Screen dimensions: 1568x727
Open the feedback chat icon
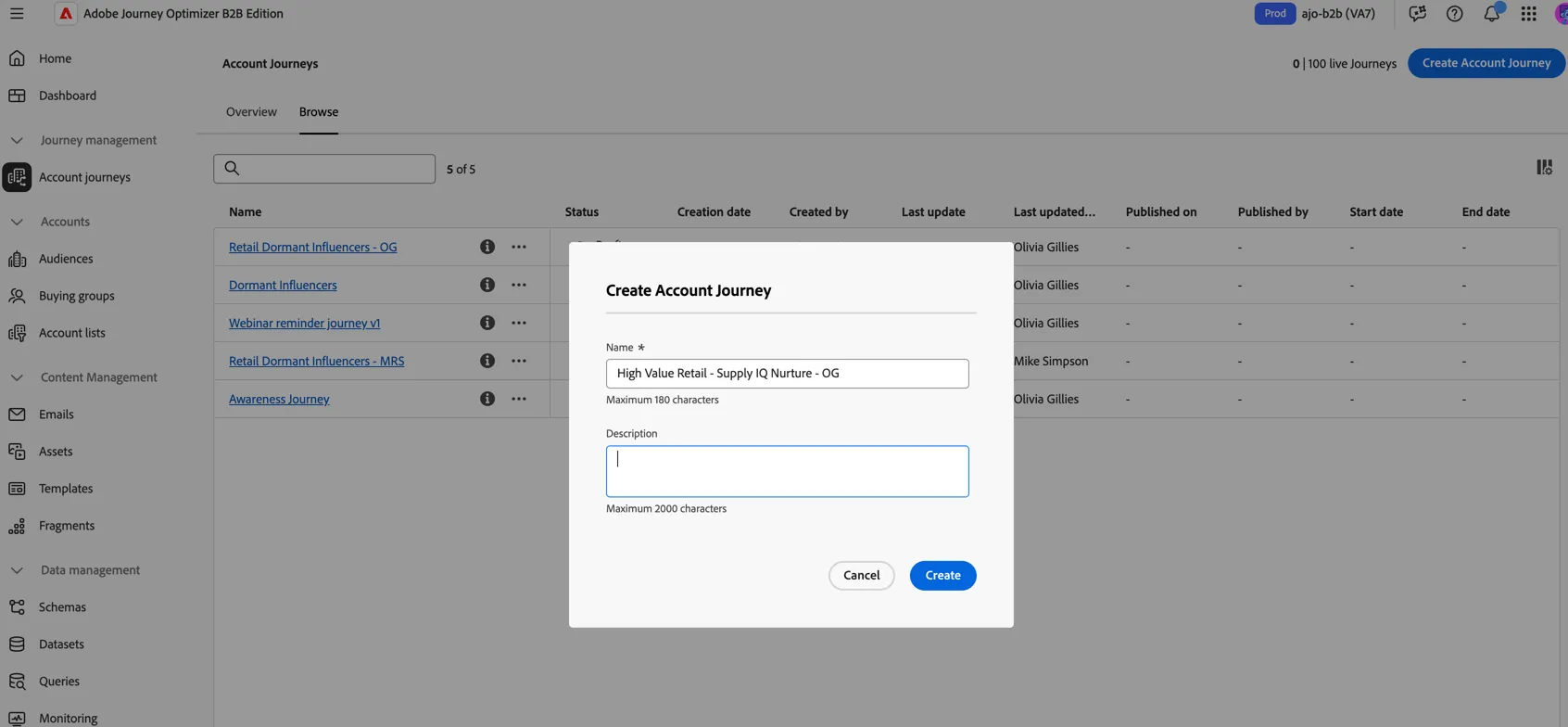1417,14
